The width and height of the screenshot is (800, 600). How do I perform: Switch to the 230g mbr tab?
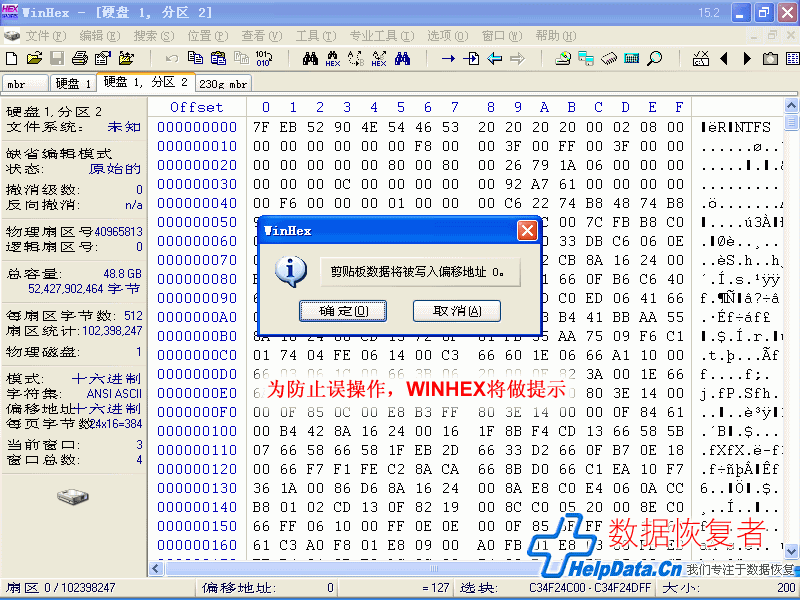click(223, 84)
